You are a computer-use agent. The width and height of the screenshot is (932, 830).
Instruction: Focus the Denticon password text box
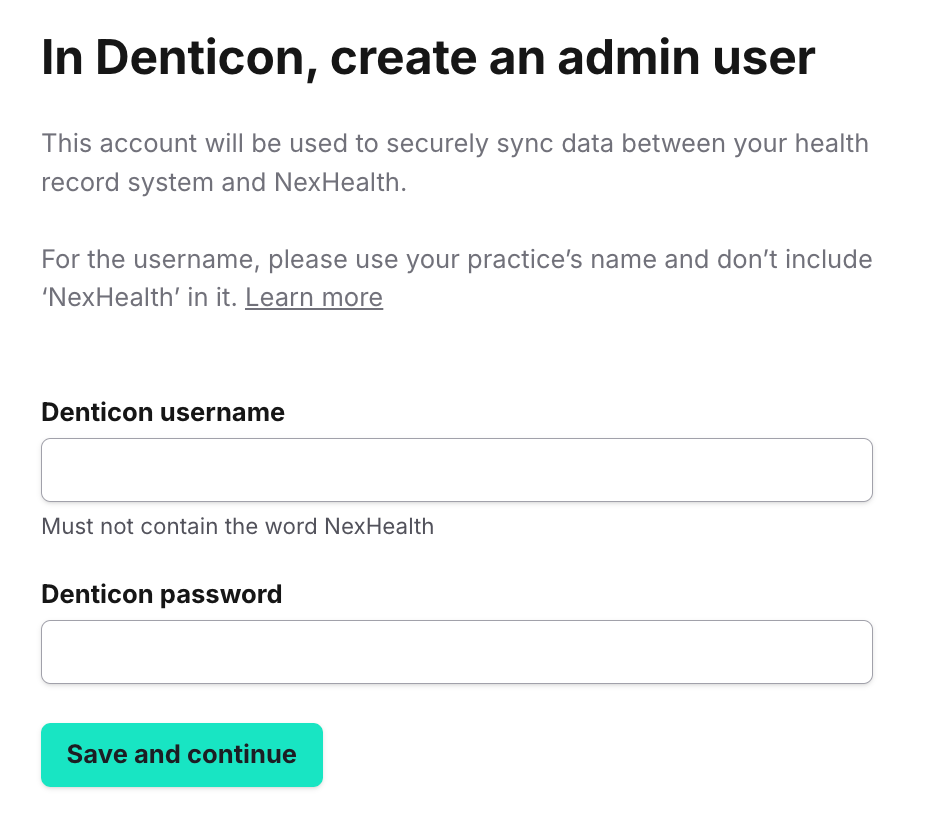pyautogui.click(x=456, y=652)
